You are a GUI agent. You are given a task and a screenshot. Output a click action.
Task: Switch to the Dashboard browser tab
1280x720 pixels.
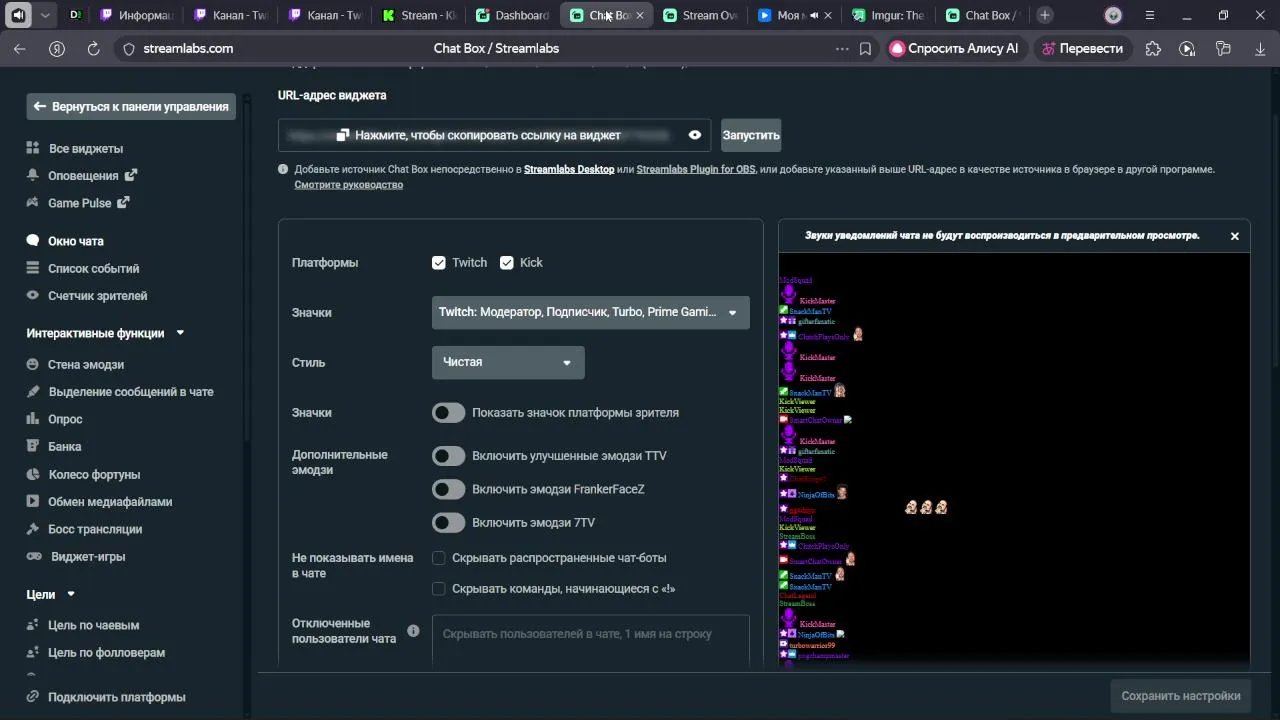click(x=512, y=15)
